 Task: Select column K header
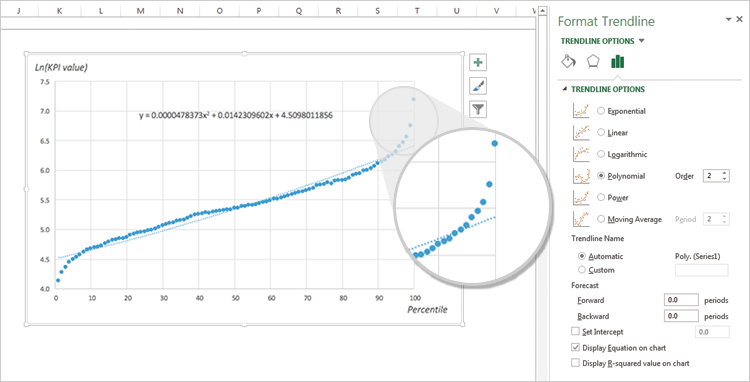[x=60, y=11]
